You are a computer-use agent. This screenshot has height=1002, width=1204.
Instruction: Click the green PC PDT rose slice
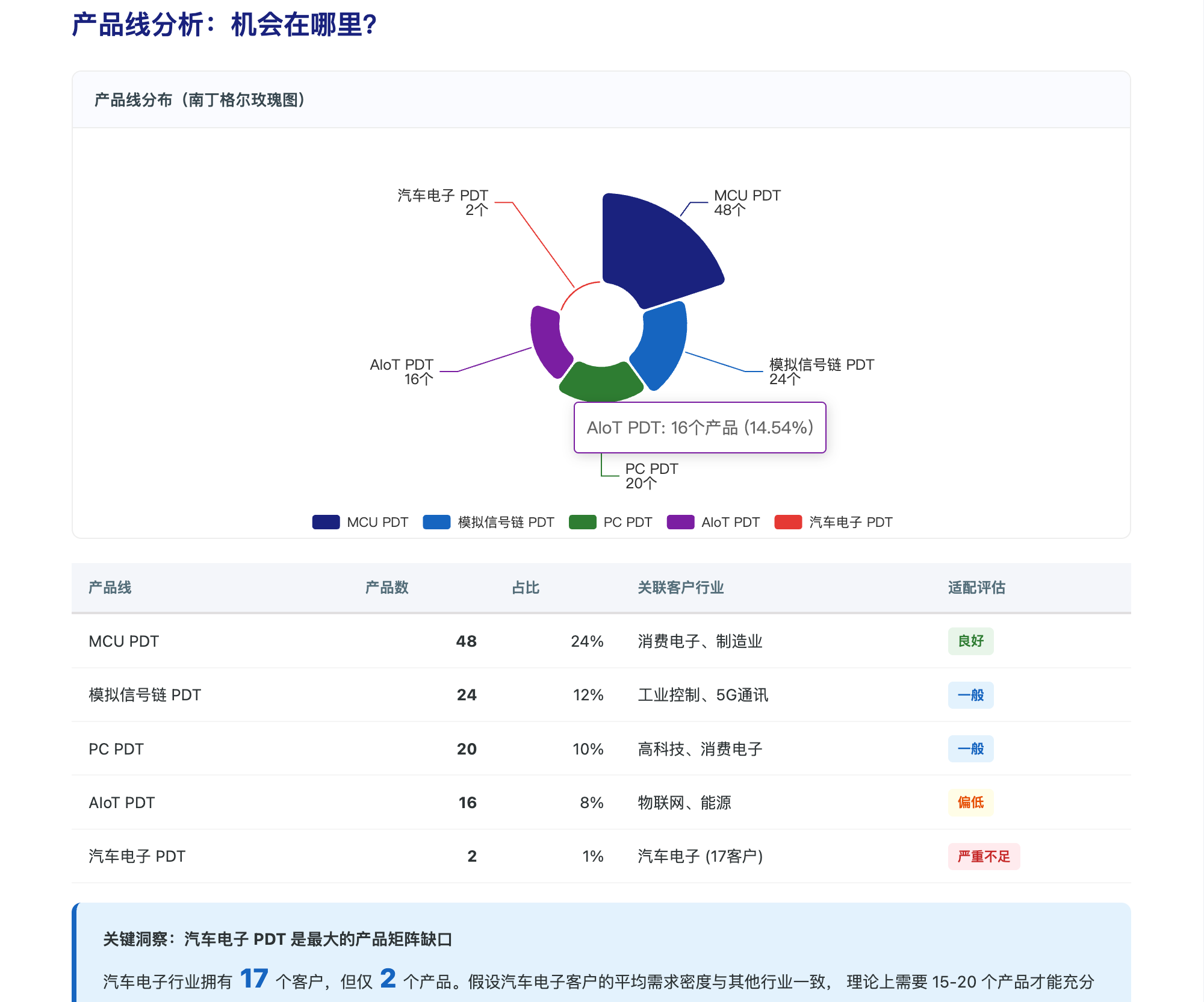pyautogui.click(x=601, y=382)
